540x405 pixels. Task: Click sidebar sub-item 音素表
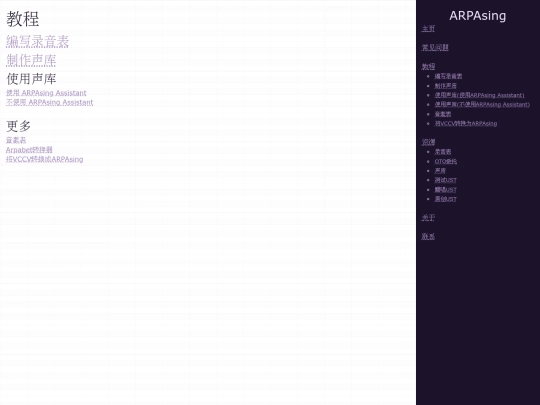[443, 114]
